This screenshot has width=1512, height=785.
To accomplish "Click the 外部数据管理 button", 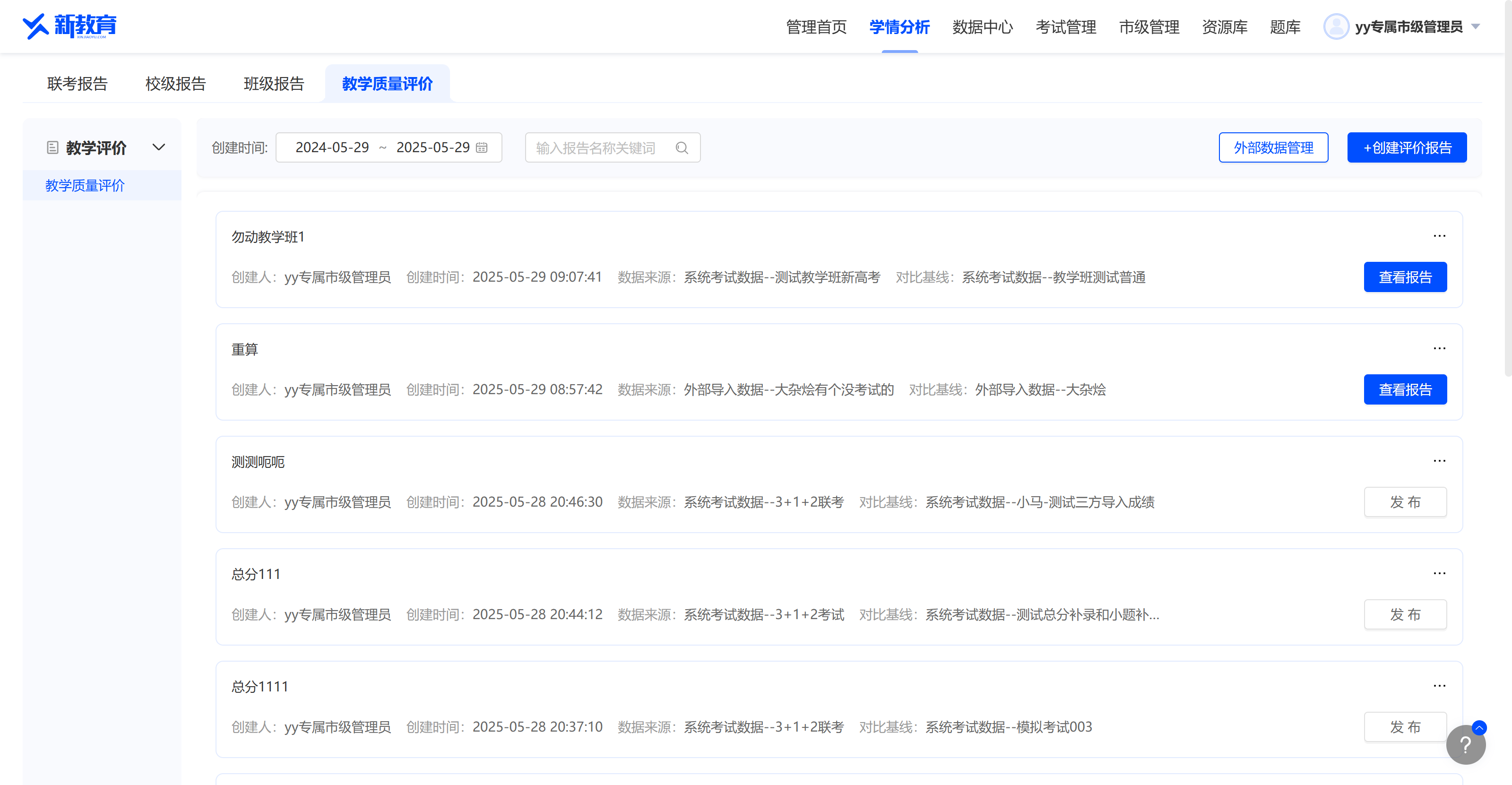I will 1273,148.
